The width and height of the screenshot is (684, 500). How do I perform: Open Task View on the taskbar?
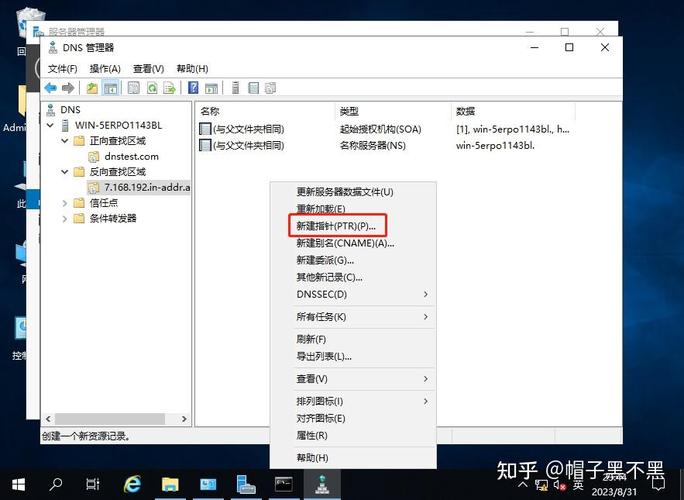coord(92,484)
